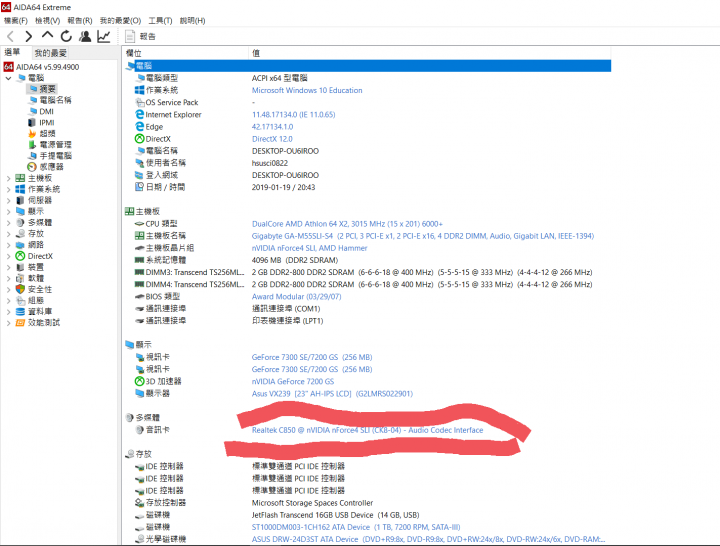This screenshot has height=546, width=720.
Task: Expand the 存放 tree node
Action: click(8, 234)
